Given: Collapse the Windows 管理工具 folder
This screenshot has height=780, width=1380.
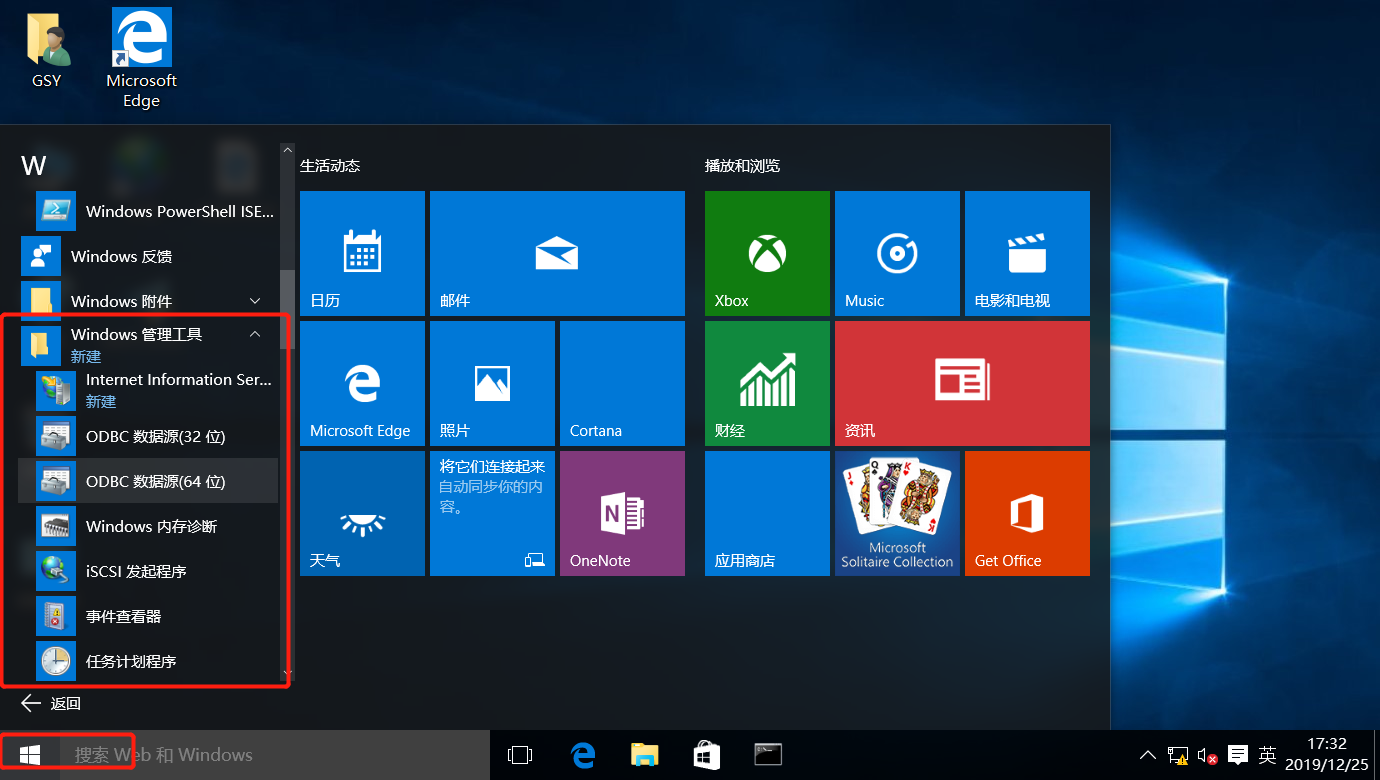Looking at the screenshot, I should point(148,345).
